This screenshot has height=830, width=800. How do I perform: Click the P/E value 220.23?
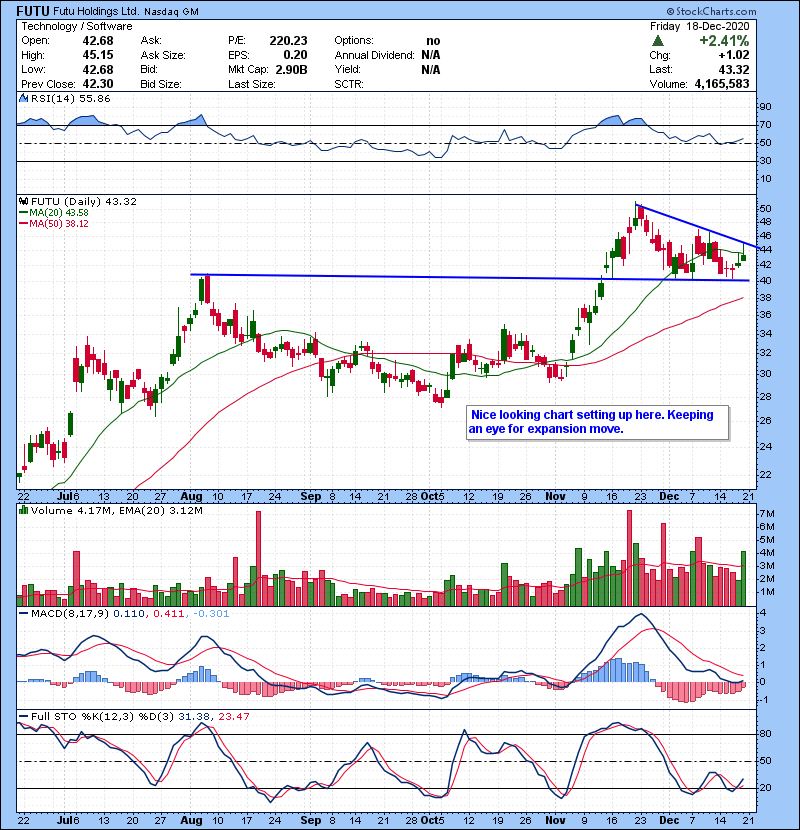tap(288, 41)
